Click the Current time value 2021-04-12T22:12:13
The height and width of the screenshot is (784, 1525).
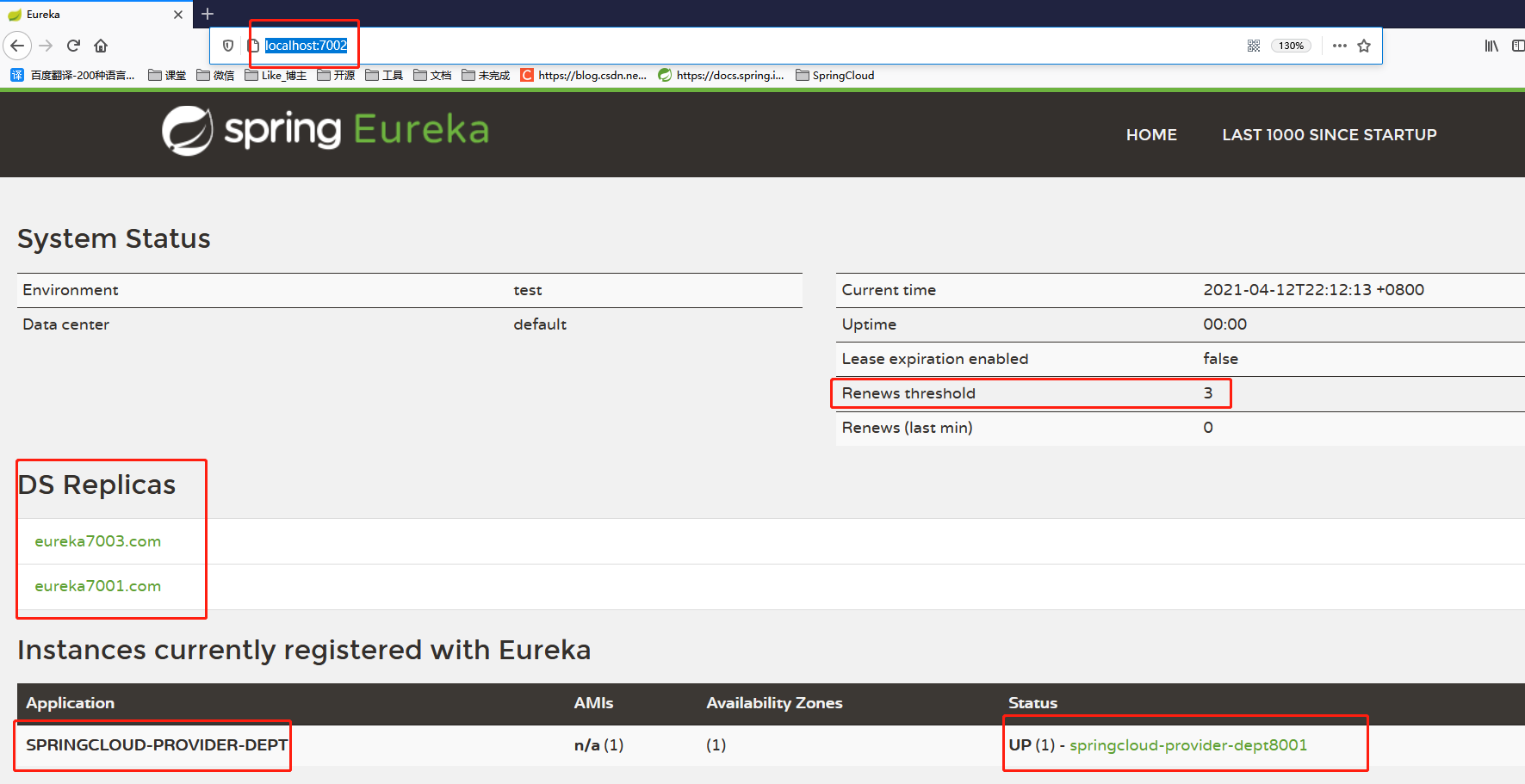[x=1313, y=290]
